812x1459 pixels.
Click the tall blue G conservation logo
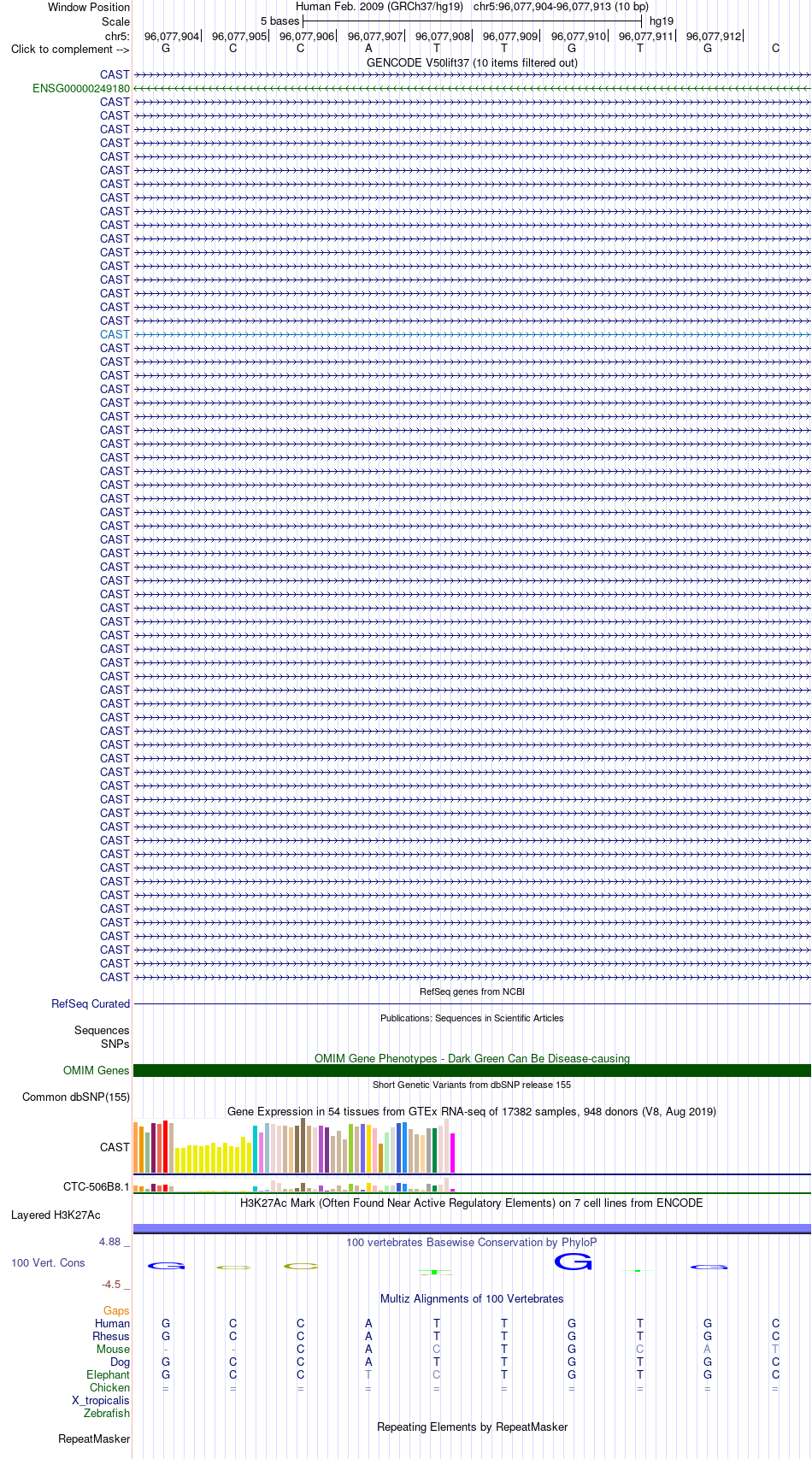(573, 1261)
